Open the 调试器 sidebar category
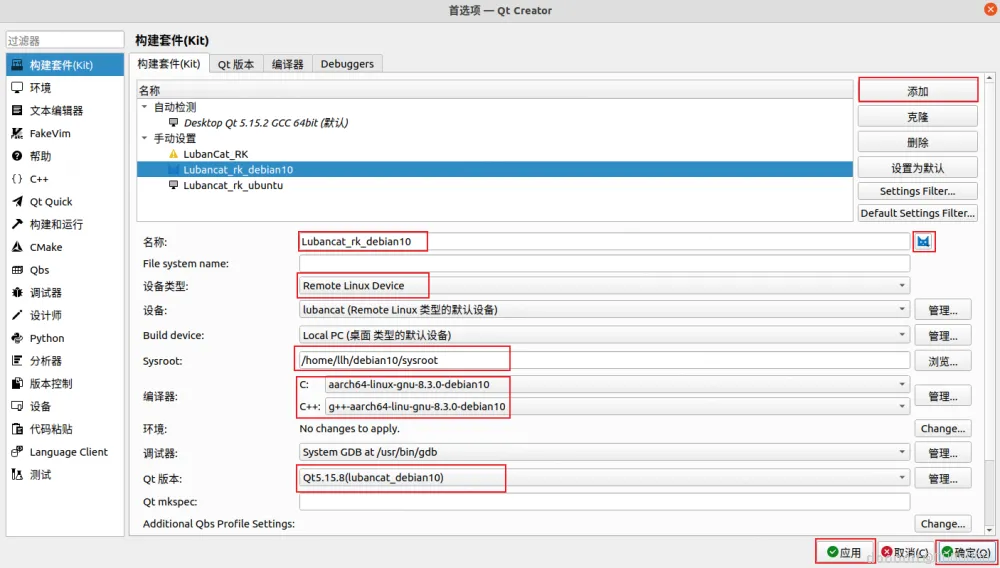The image size is (1000, 568). 65,293
